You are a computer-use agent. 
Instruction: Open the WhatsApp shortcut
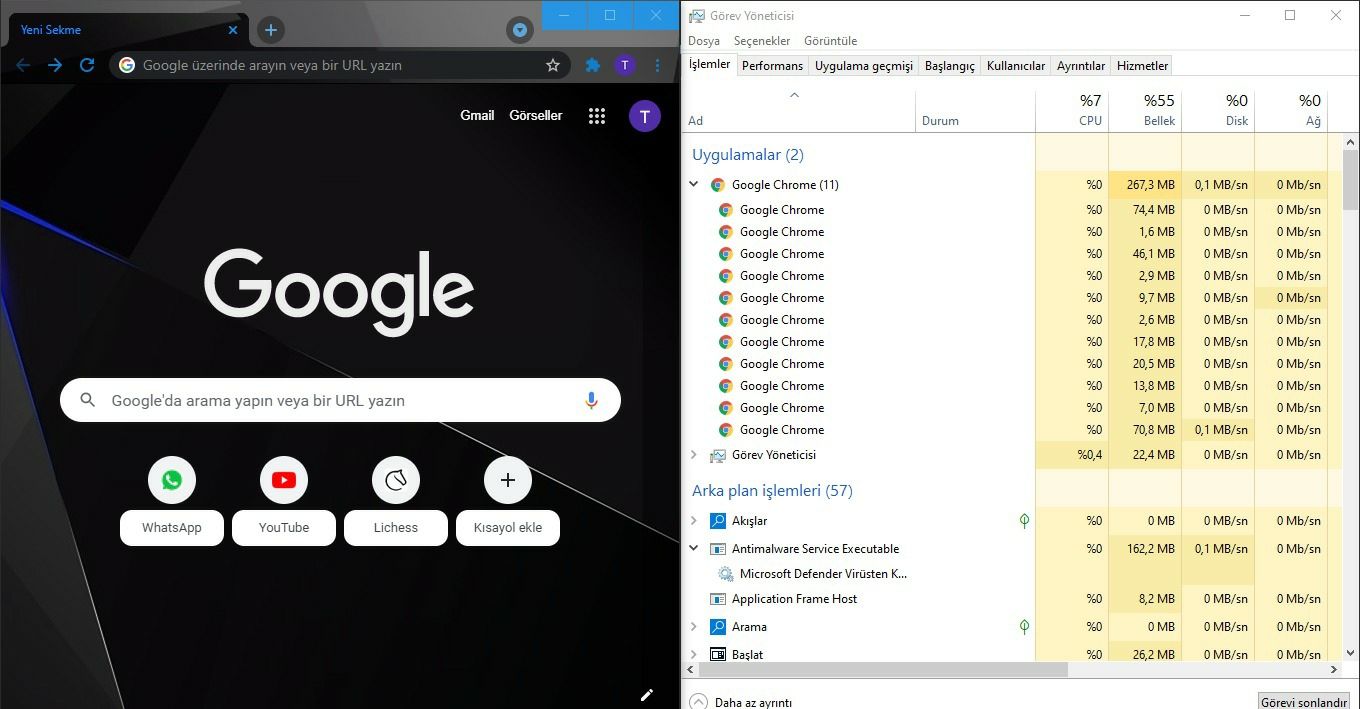click(172, 480)
